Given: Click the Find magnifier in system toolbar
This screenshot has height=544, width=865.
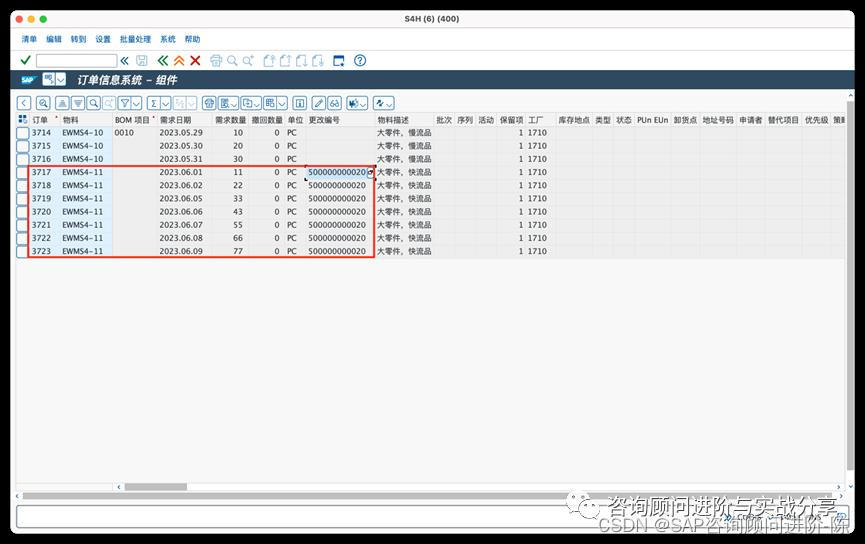Looking at the screenshot, I should click(x=232, y=61).
